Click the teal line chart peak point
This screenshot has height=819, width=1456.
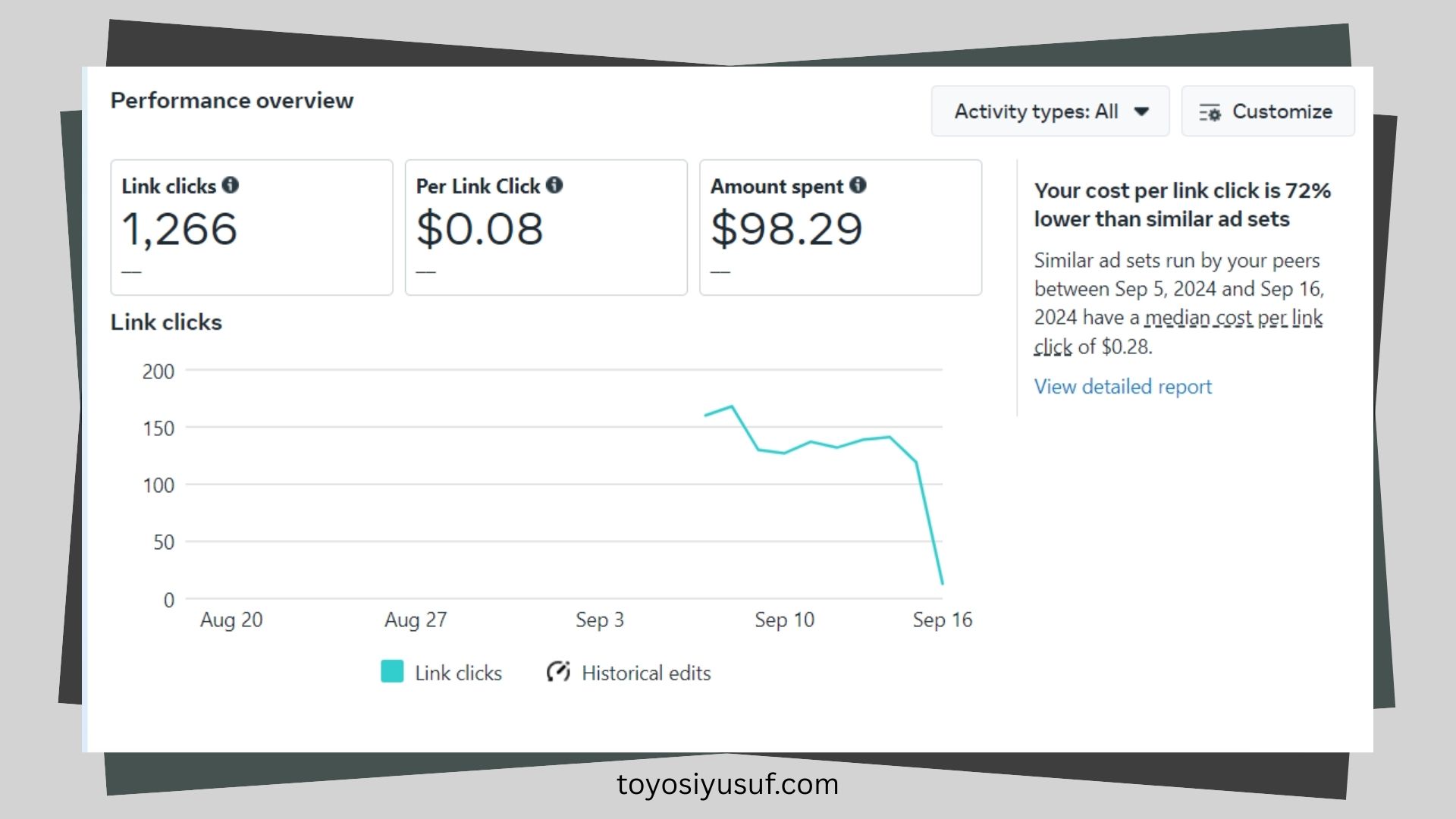(x=732, y=407)
